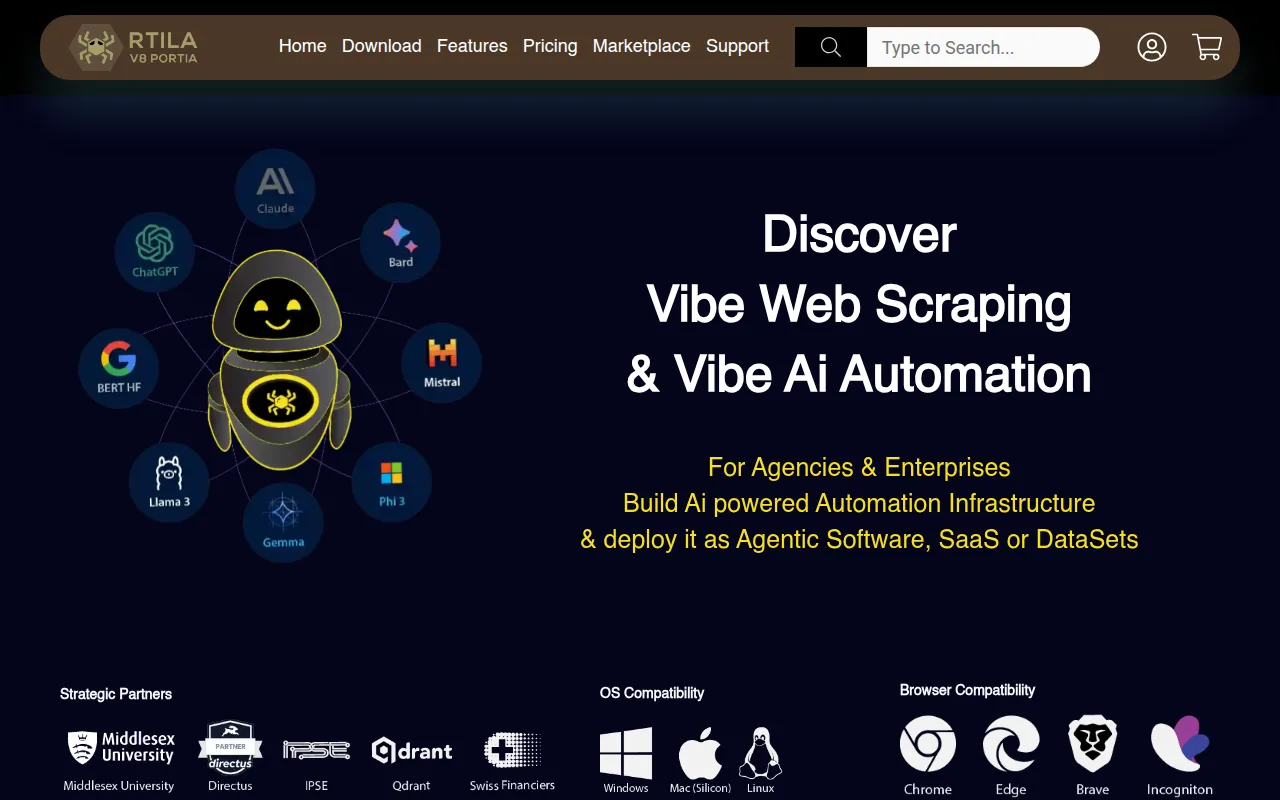This screenshot has height=800, width=1280.
Task: Focus the Type to Search field
Action: 983,47
